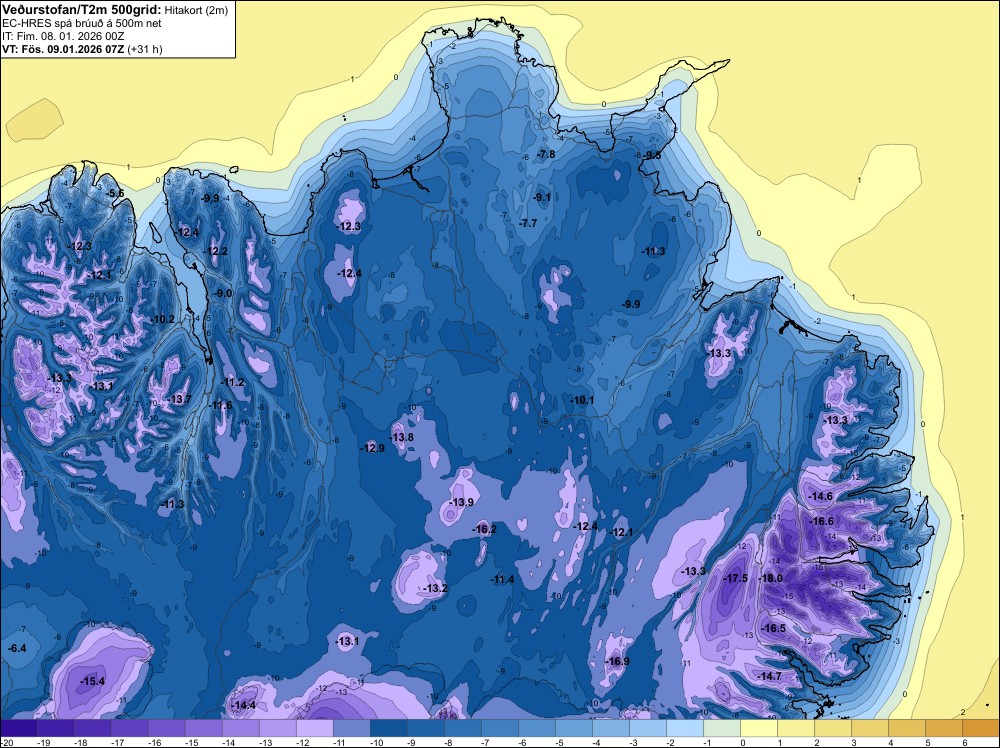
Task: Click the -7.8 temperature value on map
Action: 546,154
